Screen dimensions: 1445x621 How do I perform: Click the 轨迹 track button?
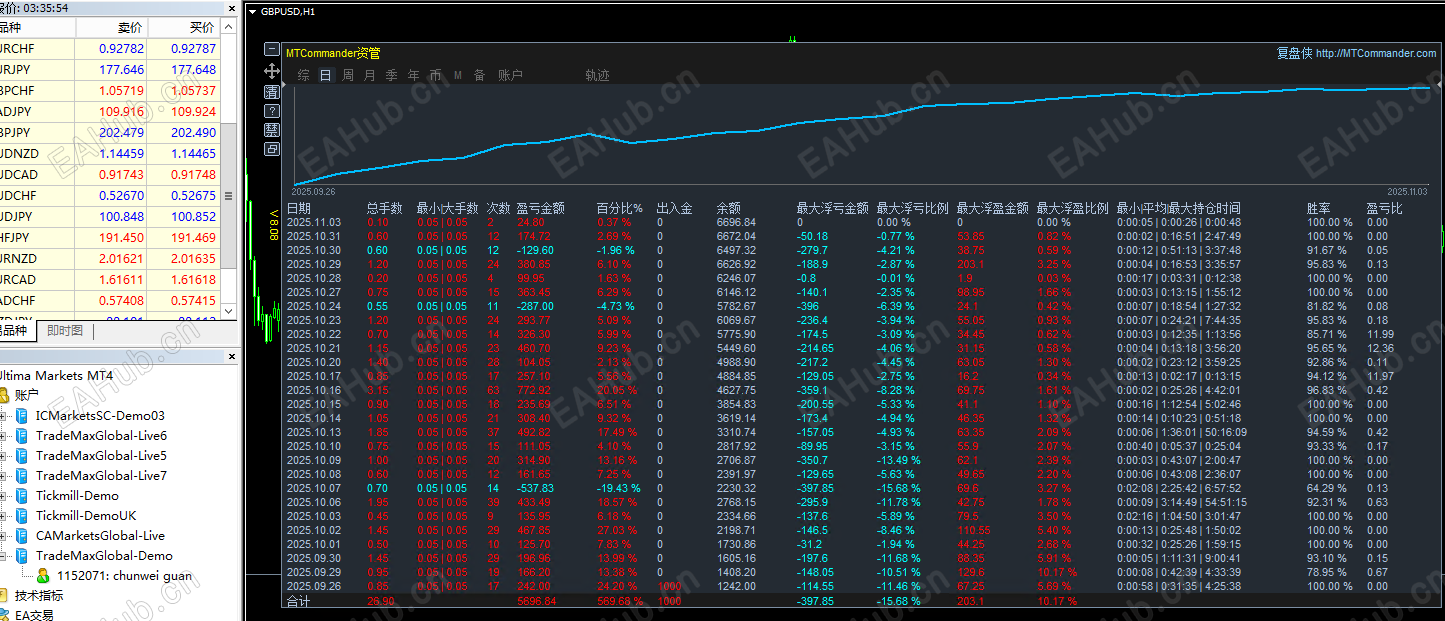click(x=597, y=75)
